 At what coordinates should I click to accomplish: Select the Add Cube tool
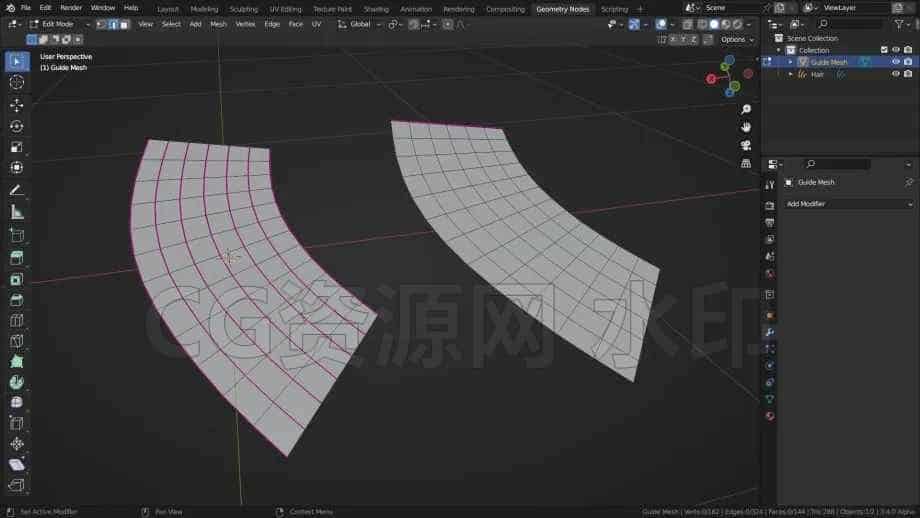point(17,235)
